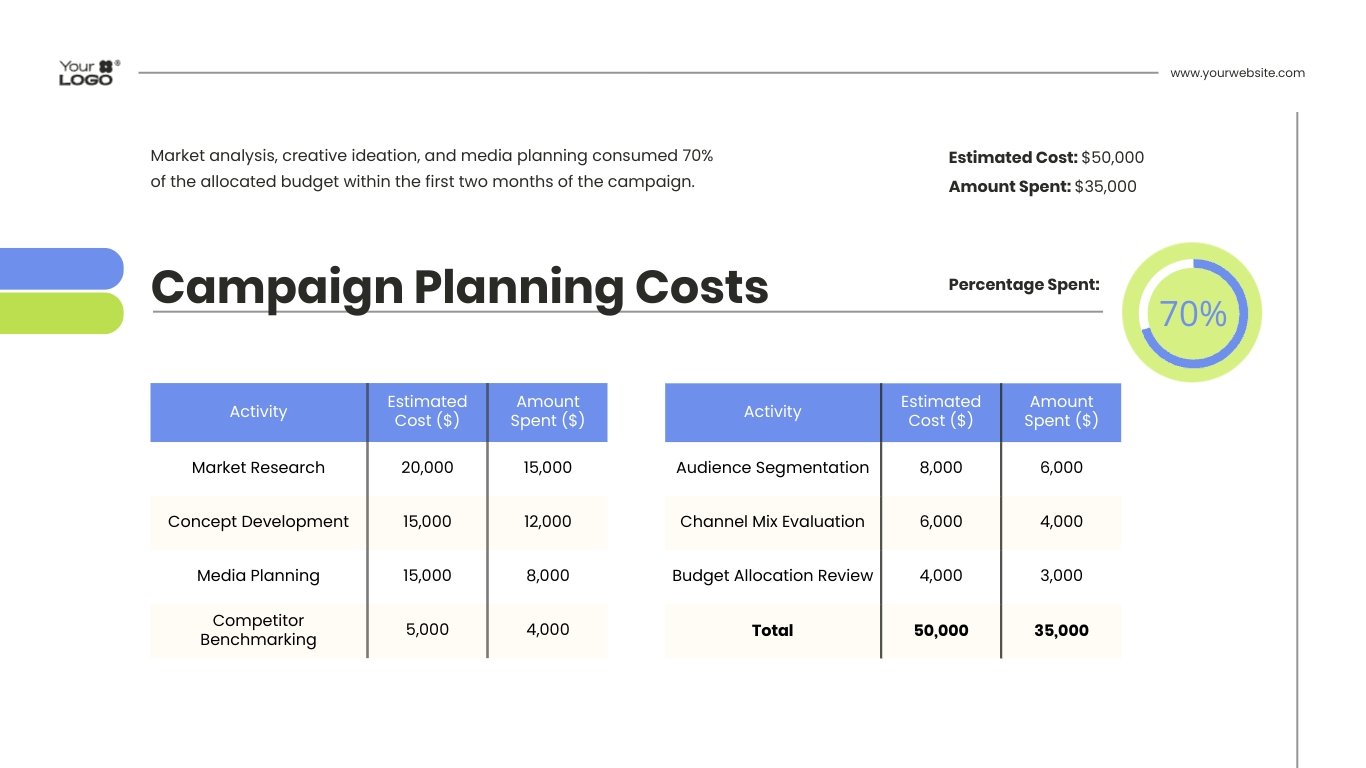Image resolution: width=1366 pixels, height=768 pixels.
Task: Click the Estimated Cost ($) header on right table
Action: [941, 412]
